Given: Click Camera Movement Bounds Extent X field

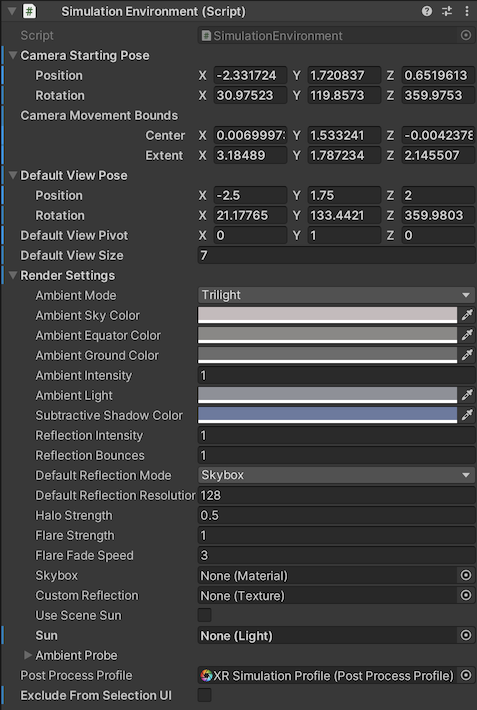Looking at the screenshot, I should point(250,155).
